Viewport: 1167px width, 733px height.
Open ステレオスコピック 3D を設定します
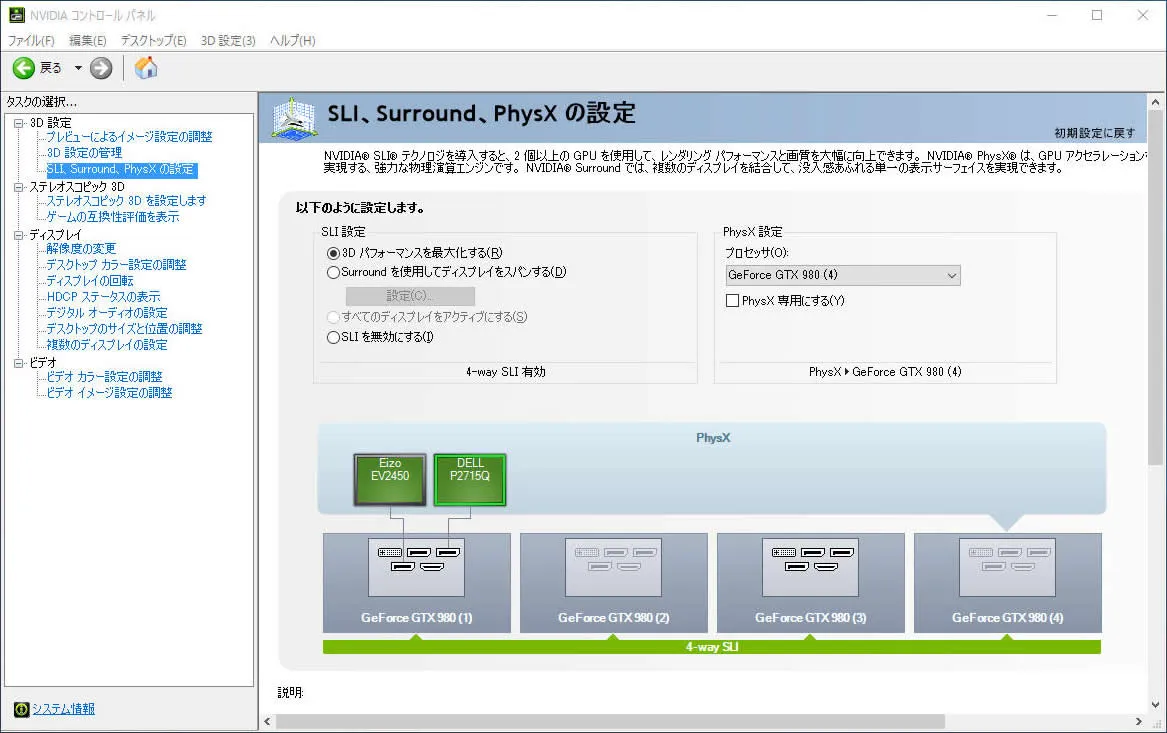pos(126,201)
